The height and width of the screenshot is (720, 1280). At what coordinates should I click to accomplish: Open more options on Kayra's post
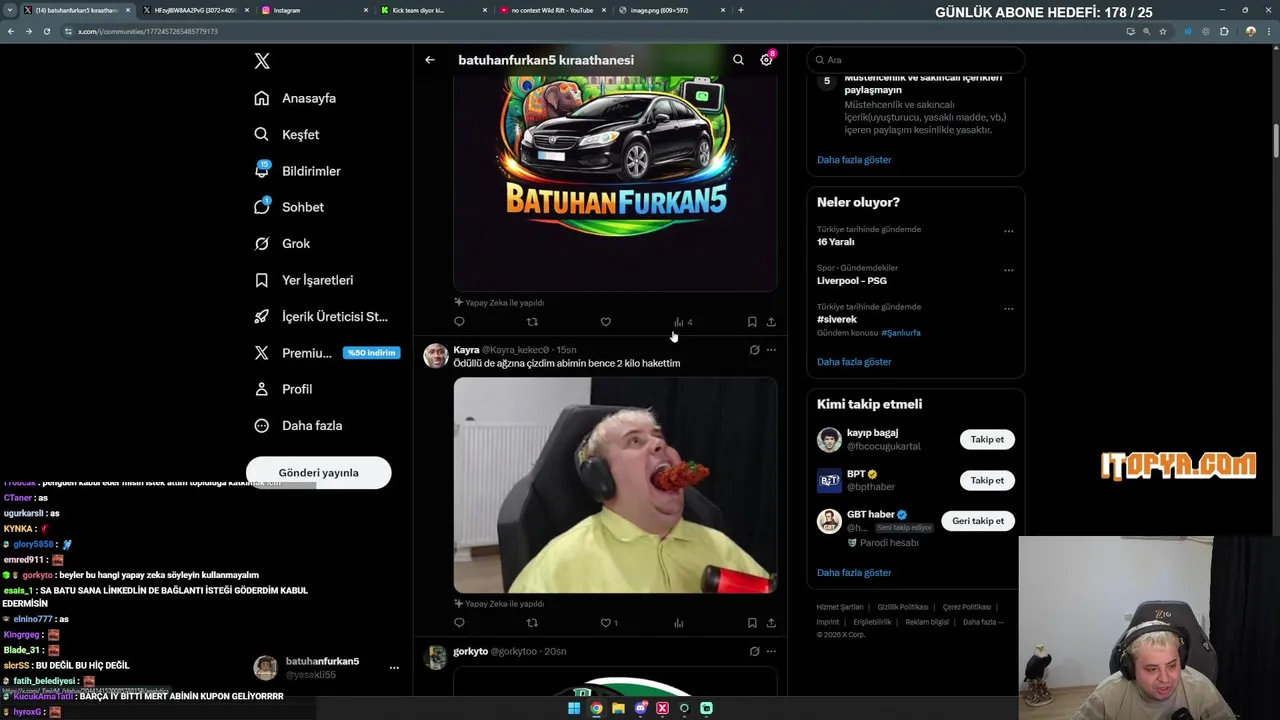771,350
